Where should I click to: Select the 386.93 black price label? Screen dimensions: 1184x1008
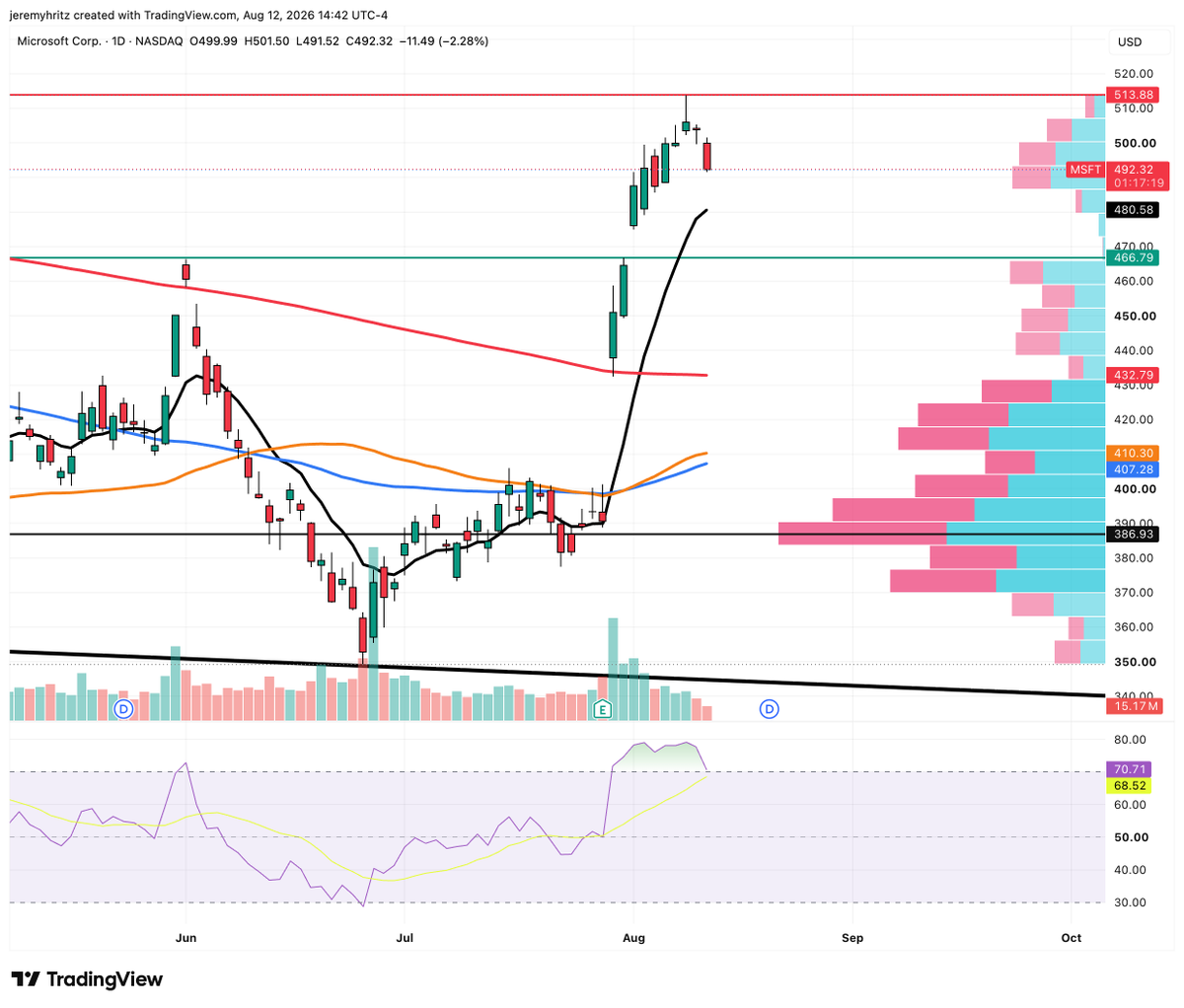tap(1134, 534)
